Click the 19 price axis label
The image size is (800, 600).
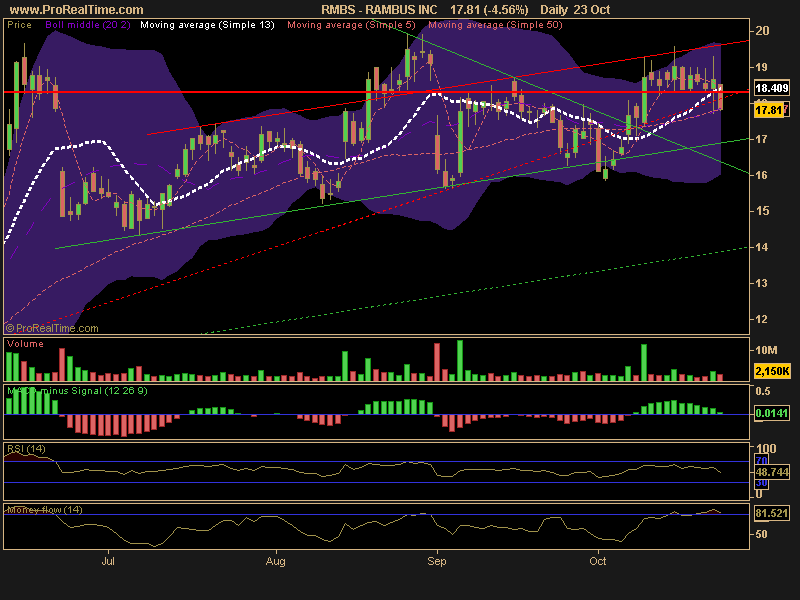pyautogui.click(x=762, y=67)
